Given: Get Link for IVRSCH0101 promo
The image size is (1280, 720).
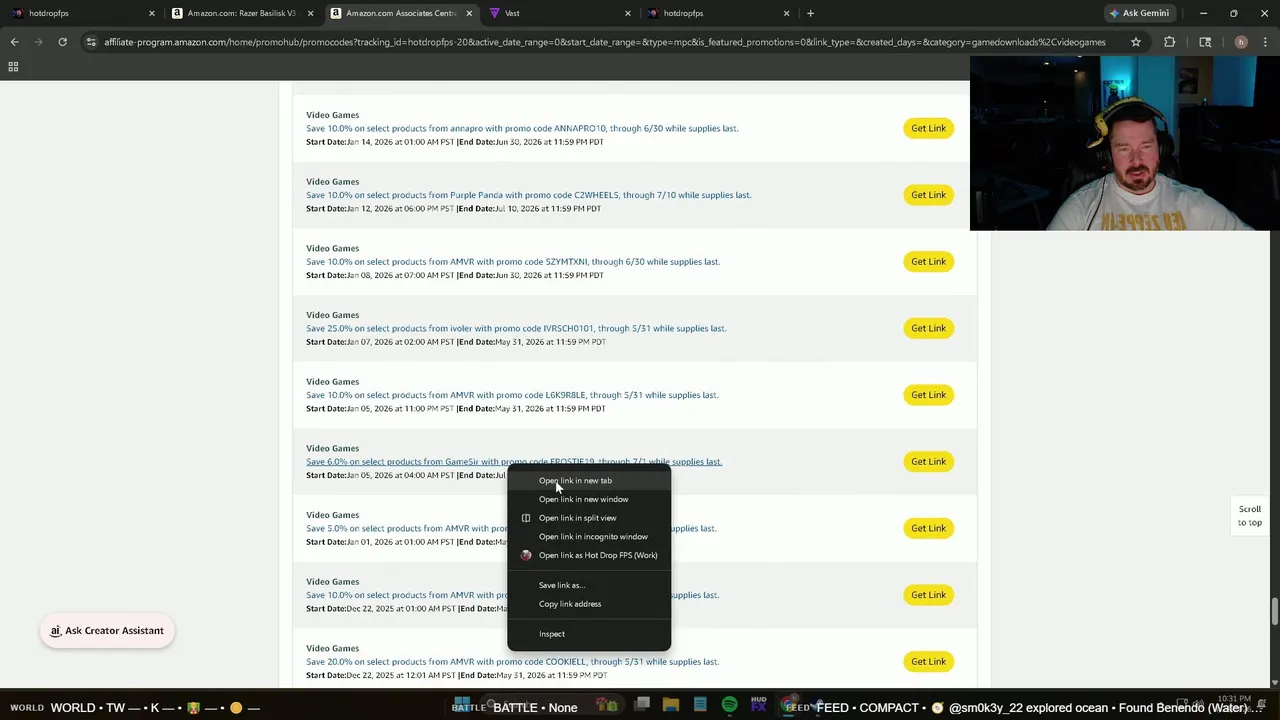Looking at the screenshot, I should (x=928, y=328).
